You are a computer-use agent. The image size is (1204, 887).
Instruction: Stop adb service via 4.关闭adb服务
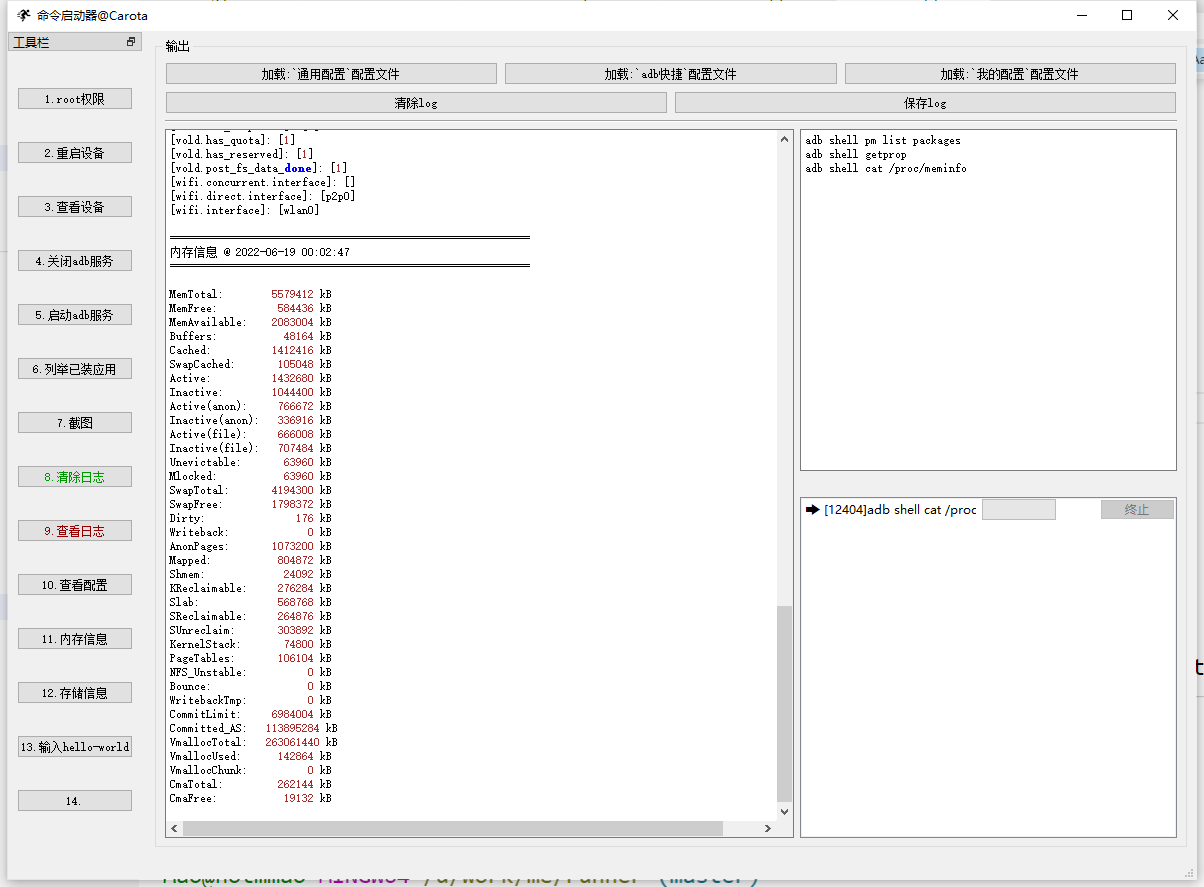74,260
